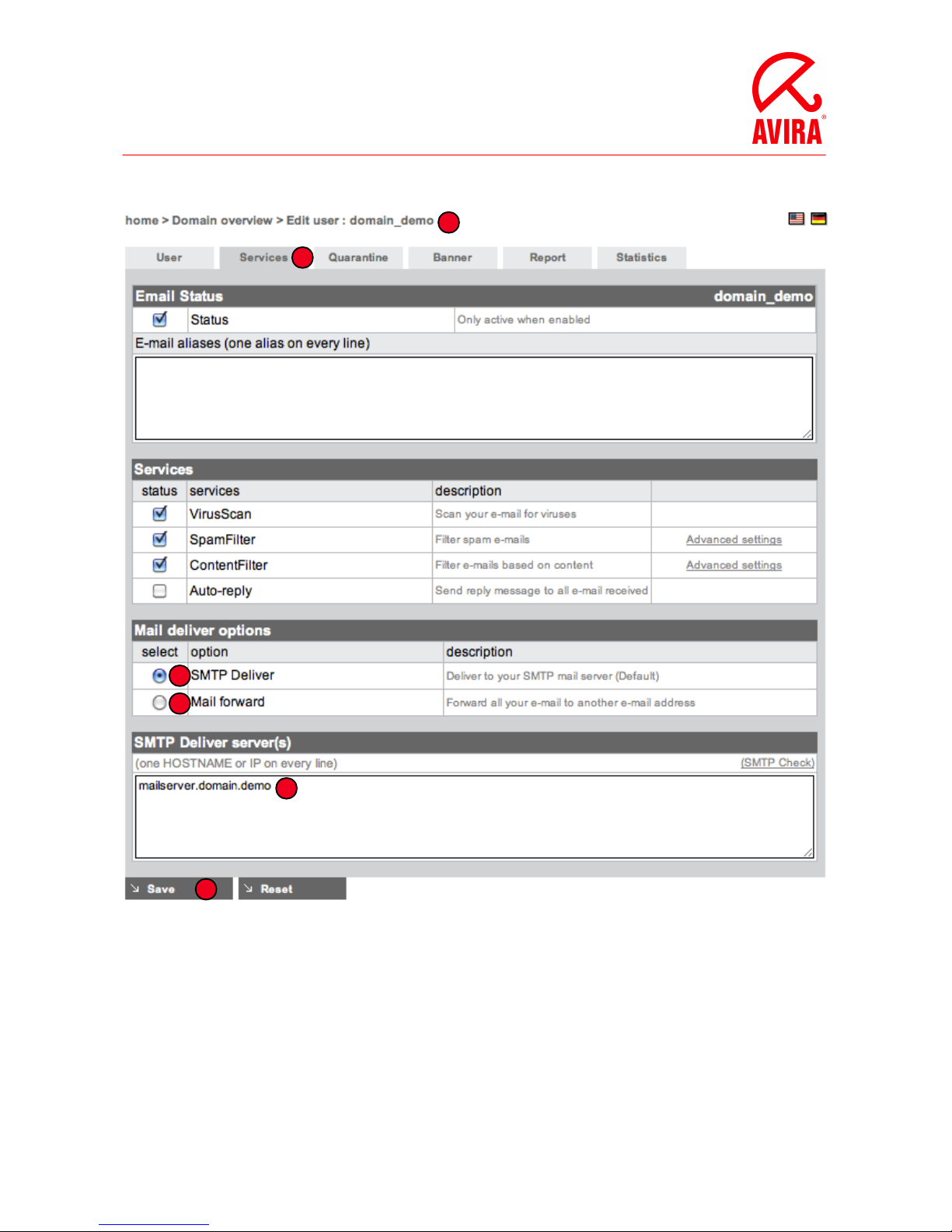View the Statistics tab
Image resolution: width=952 pixels, height=1232 pixels.
tap(641, 258)
